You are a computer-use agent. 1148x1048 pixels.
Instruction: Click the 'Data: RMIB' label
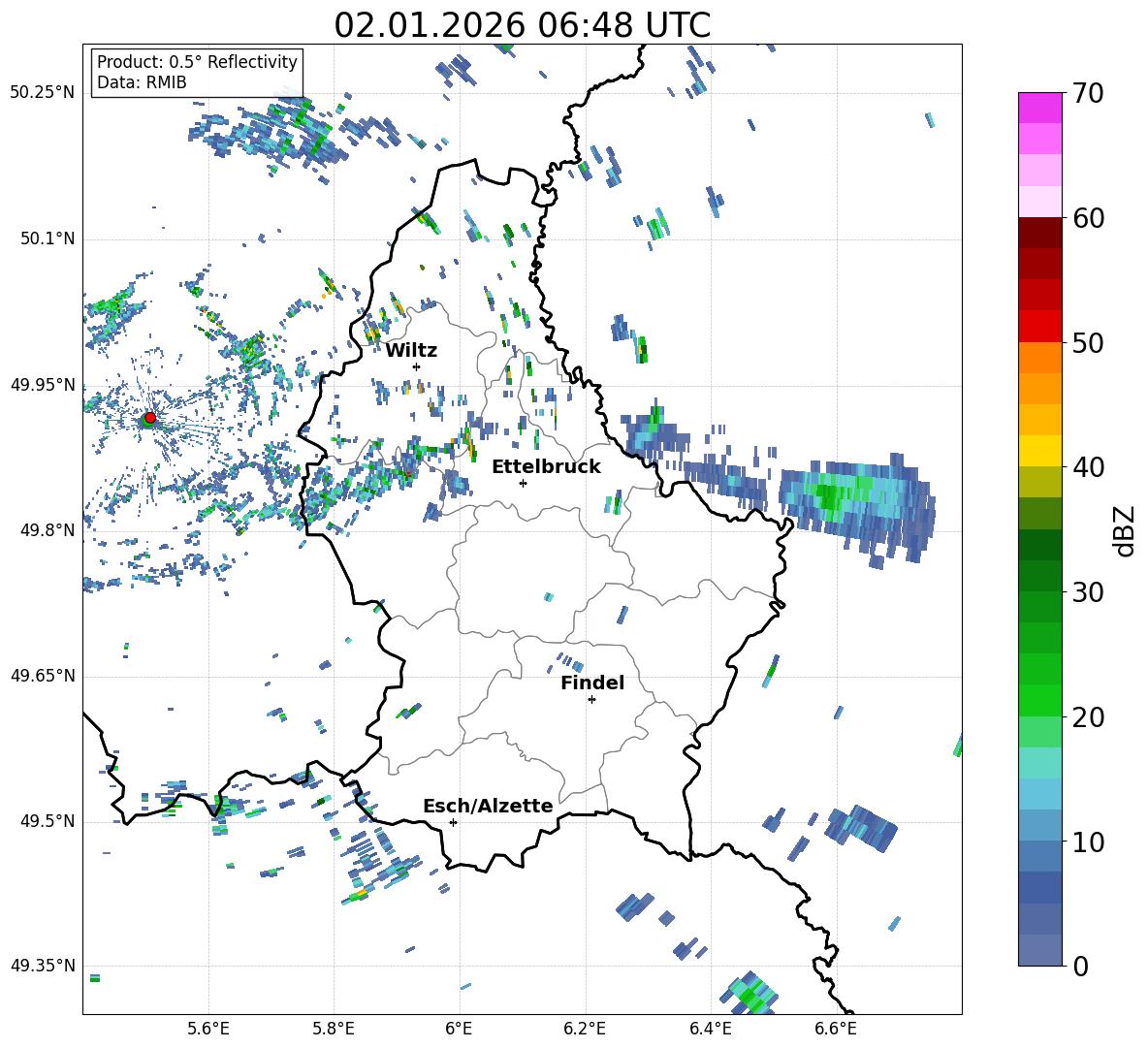(142, 82)
